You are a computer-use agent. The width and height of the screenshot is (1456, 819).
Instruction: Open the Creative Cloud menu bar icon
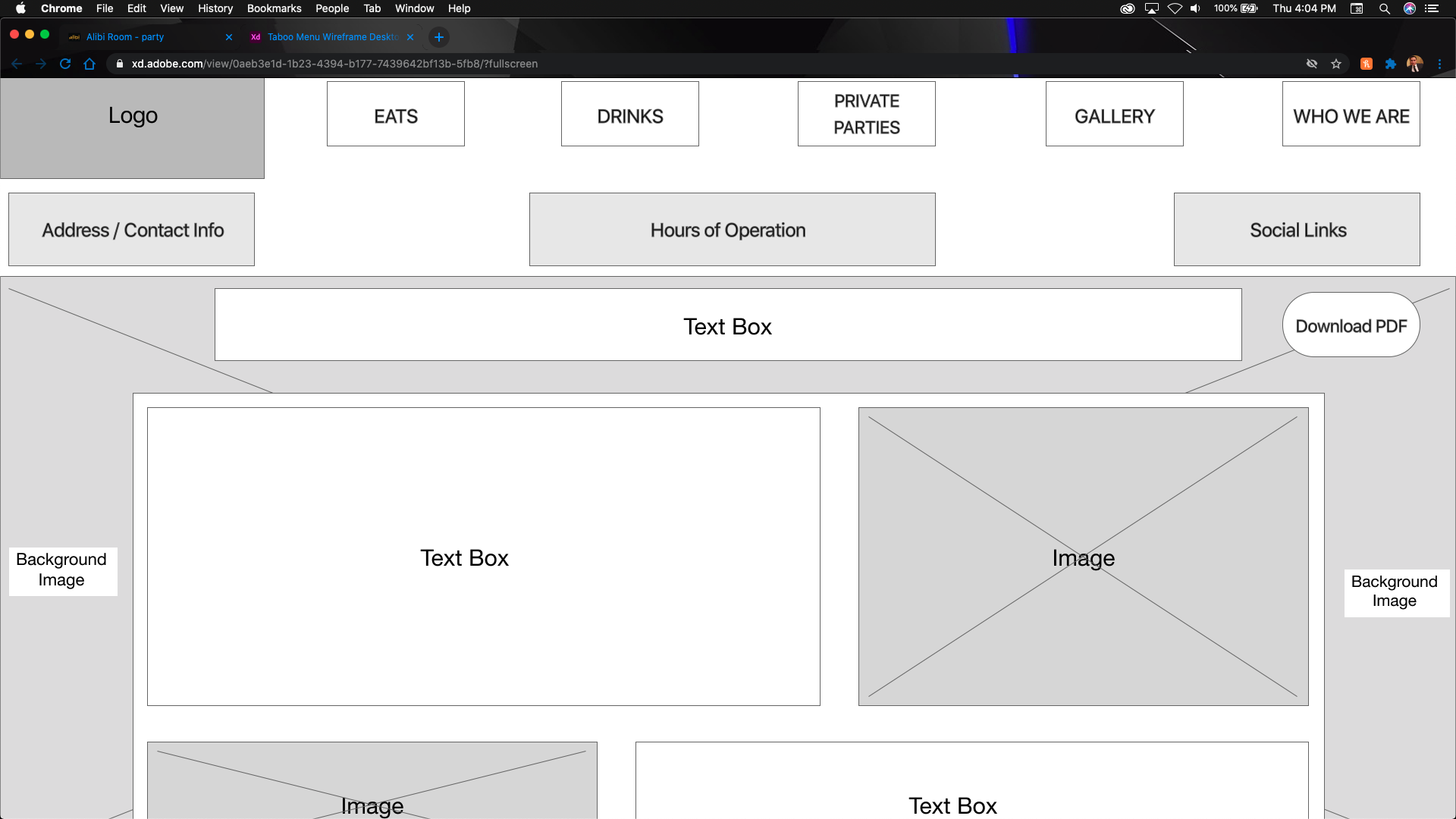[1128, 8]
